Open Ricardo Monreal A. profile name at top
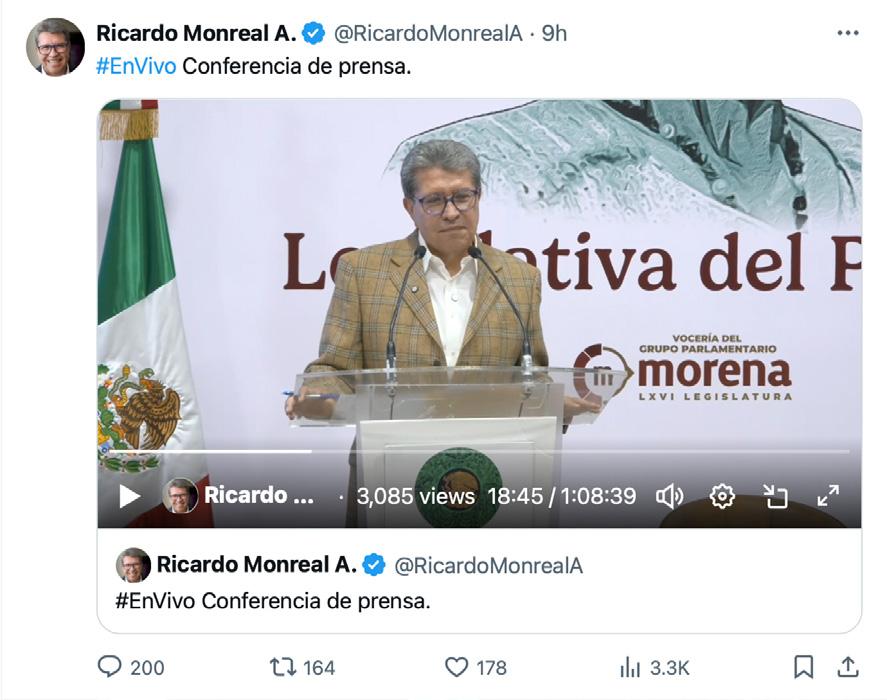Screen dimensions: 887x700 (x=196, y=33)
